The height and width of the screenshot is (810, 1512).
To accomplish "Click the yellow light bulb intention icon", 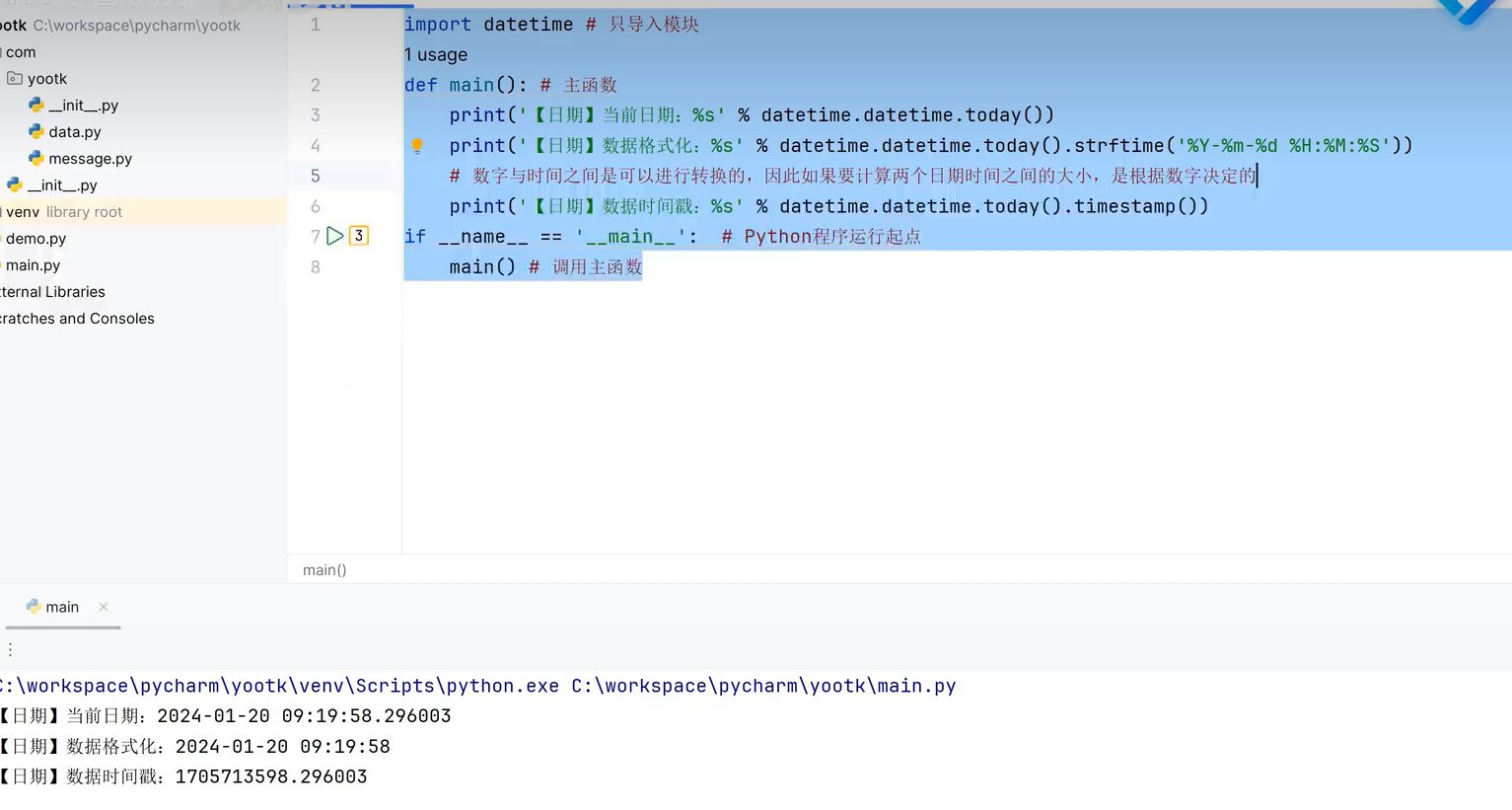I will [x=417, y=146].
